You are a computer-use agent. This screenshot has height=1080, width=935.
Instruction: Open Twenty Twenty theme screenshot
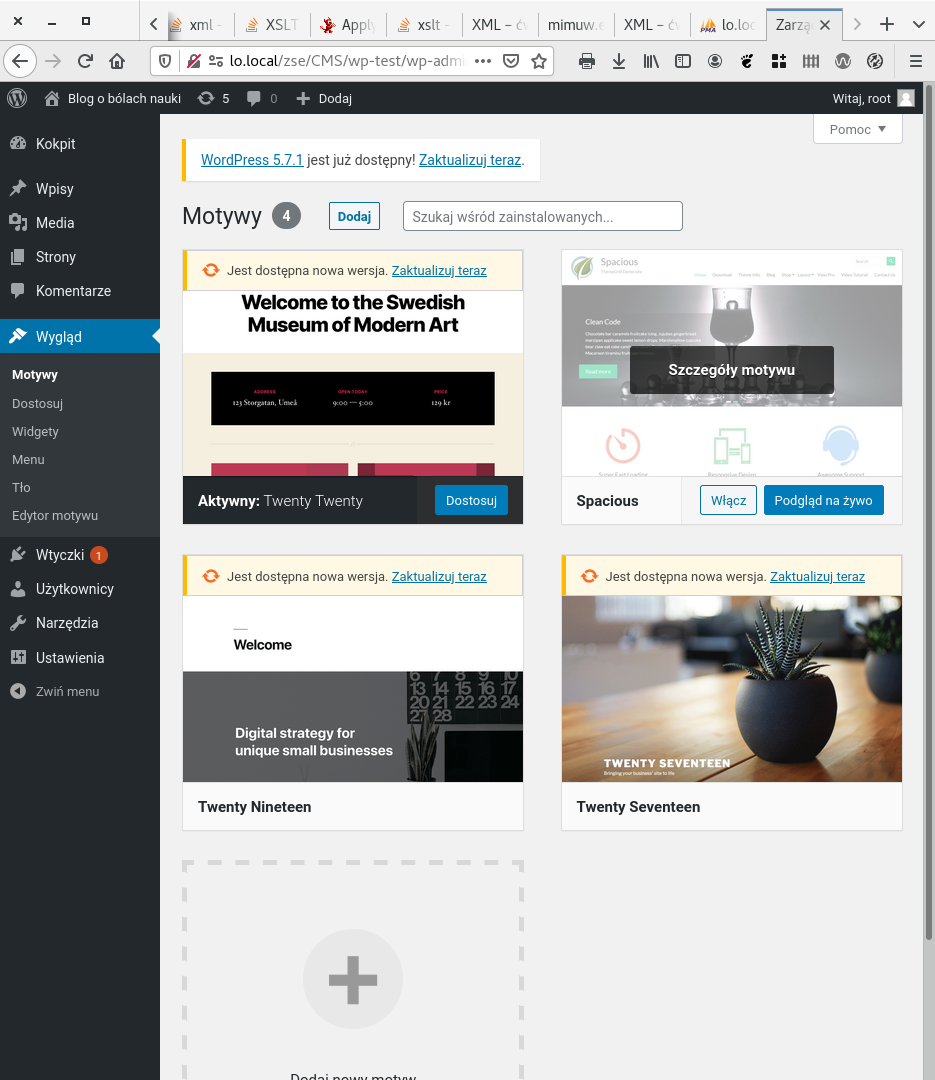(x=353, y=383)
